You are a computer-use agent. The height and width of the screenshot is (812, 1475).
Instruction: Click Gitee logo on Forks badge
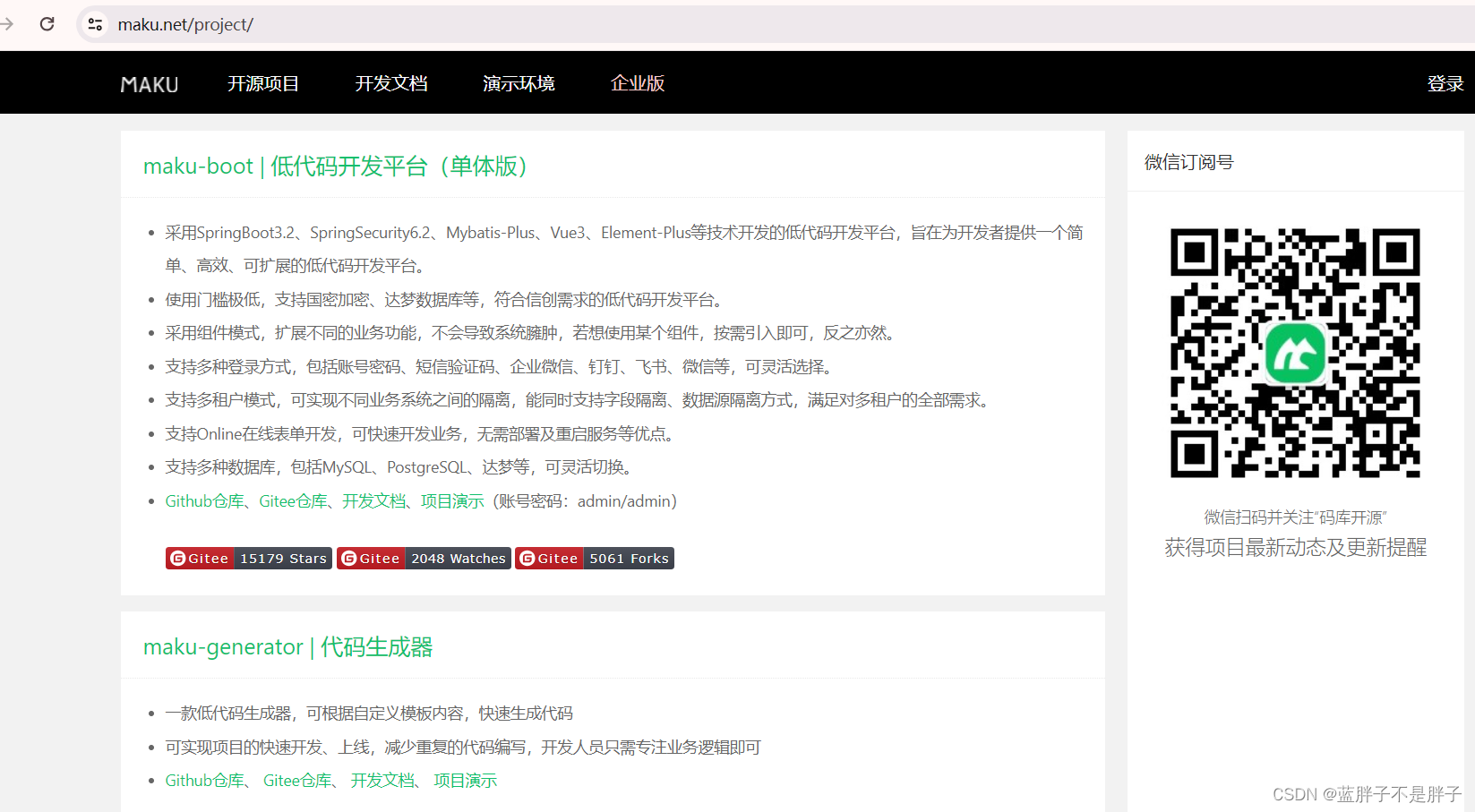[x=527, y=558]
